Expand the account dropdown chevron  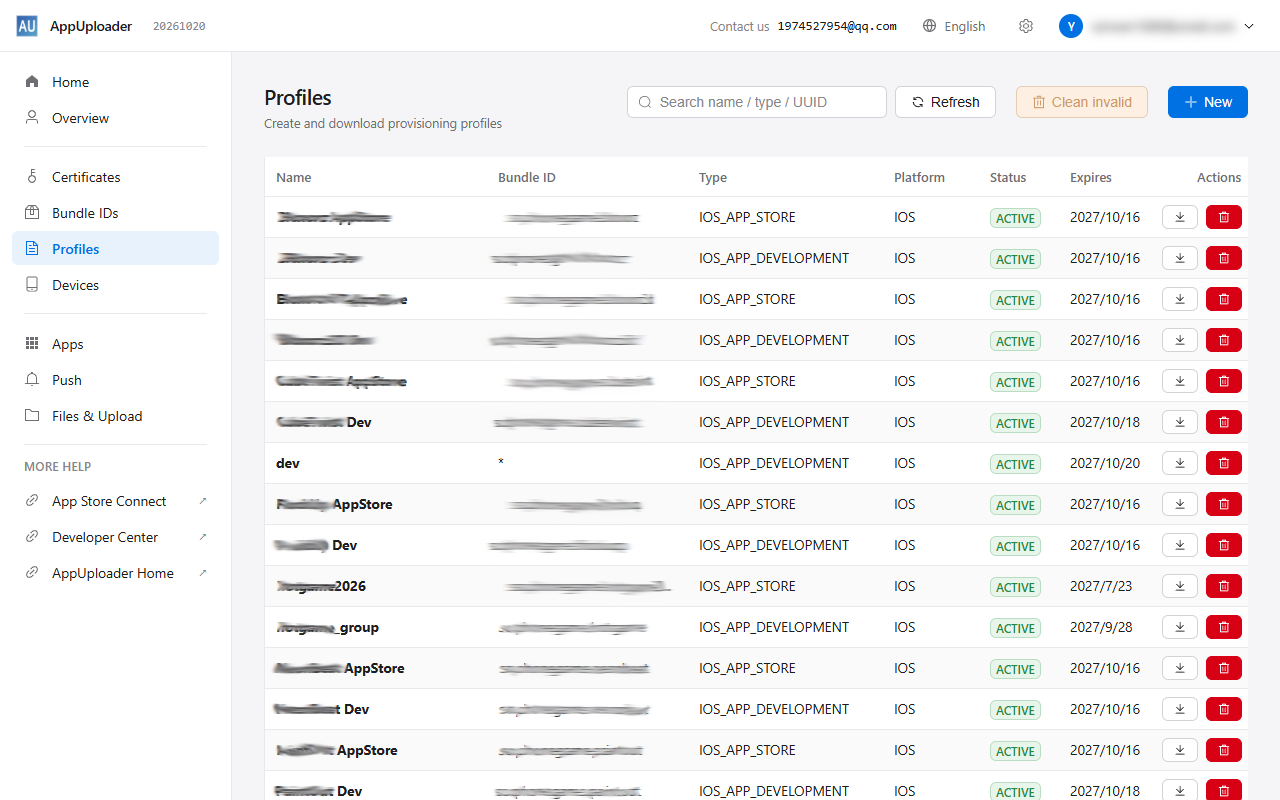click(1249, 26)
